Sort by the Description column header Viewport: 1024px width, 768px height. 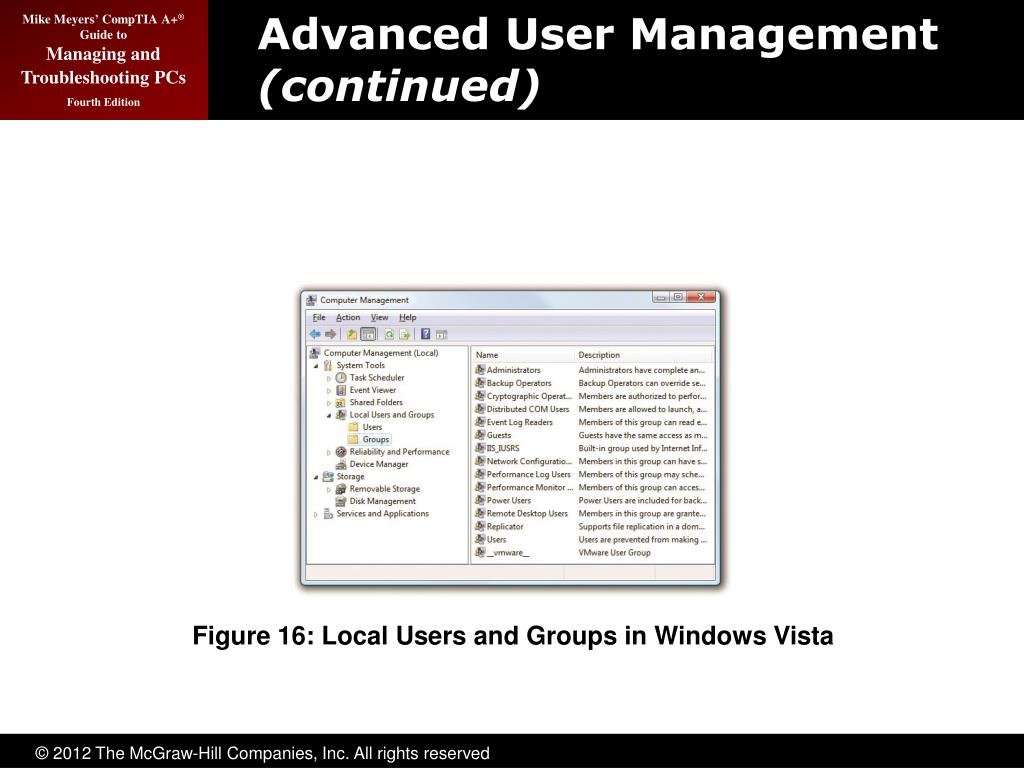pos(644,355)
